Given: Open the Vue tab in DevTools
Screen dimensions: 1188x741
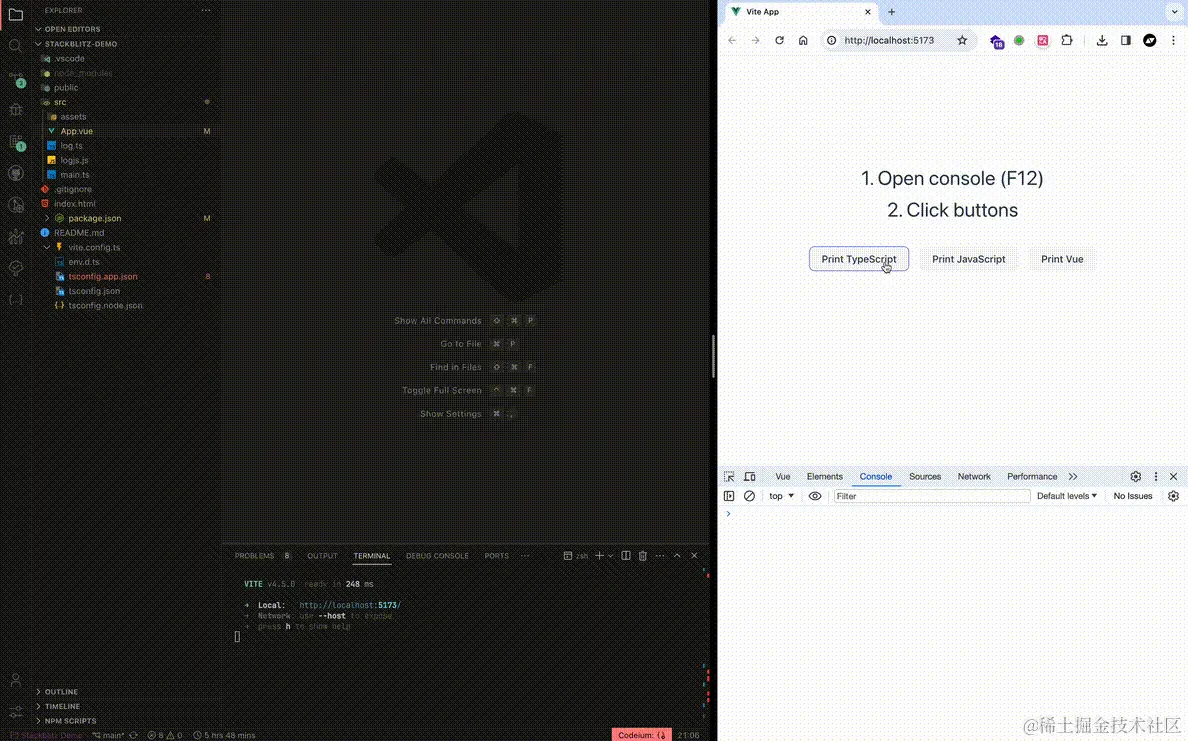Looking at the screenshot, I should [783, 477].
